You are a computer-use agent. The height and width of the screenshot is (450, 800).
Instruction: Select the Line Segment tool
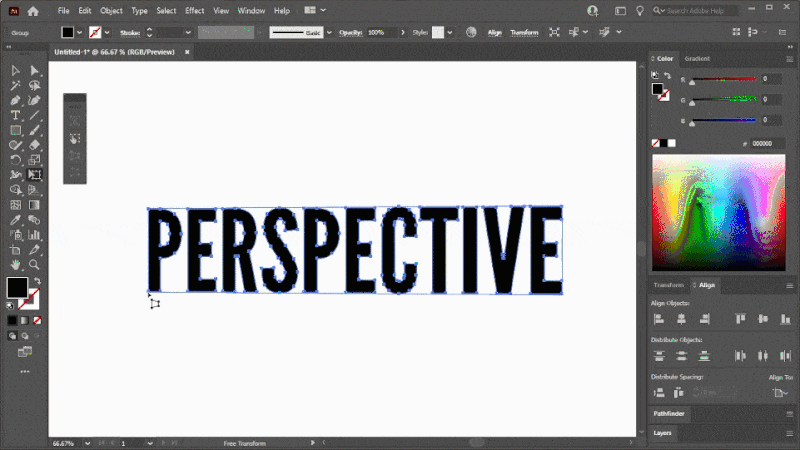tap(34, 115)
